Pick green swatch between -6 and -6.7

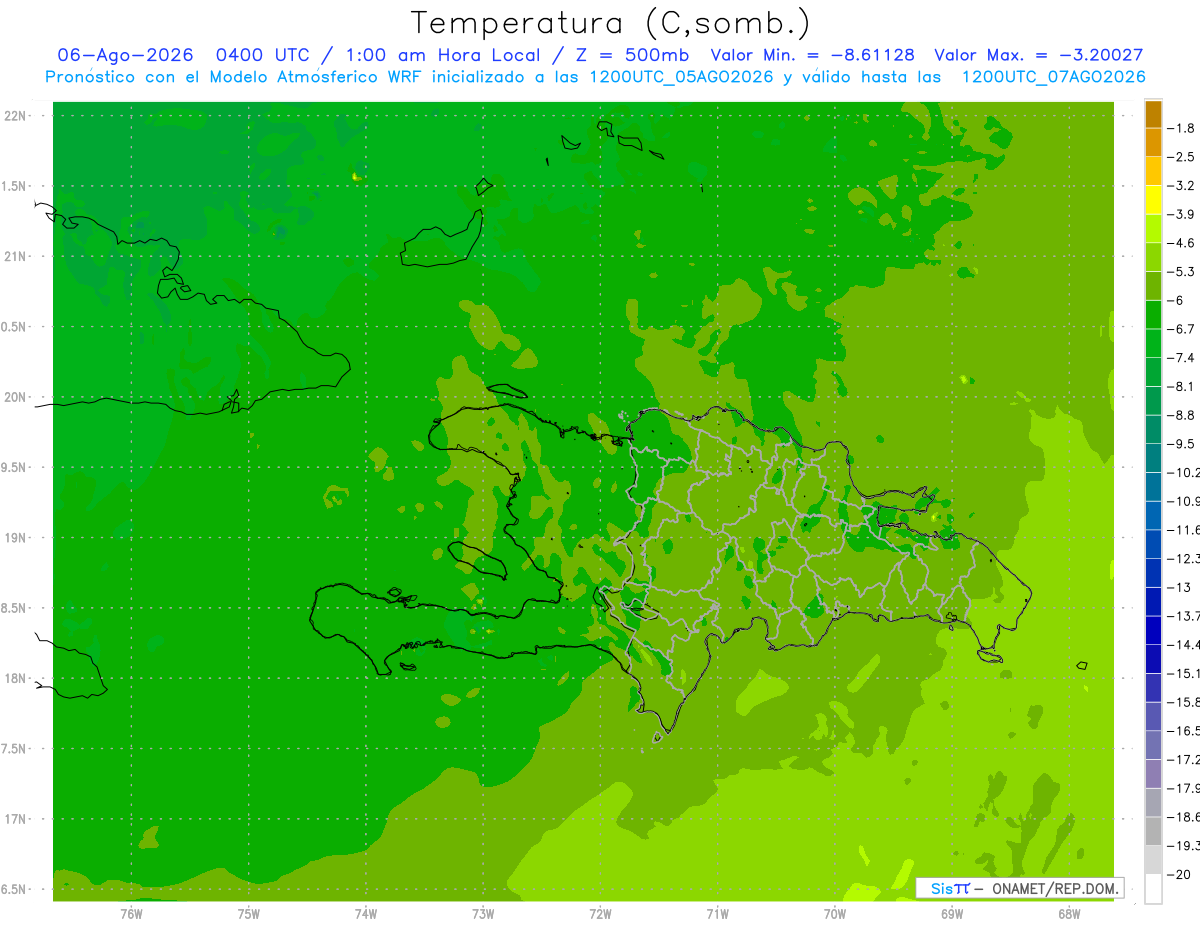[x=1153, y=315]
